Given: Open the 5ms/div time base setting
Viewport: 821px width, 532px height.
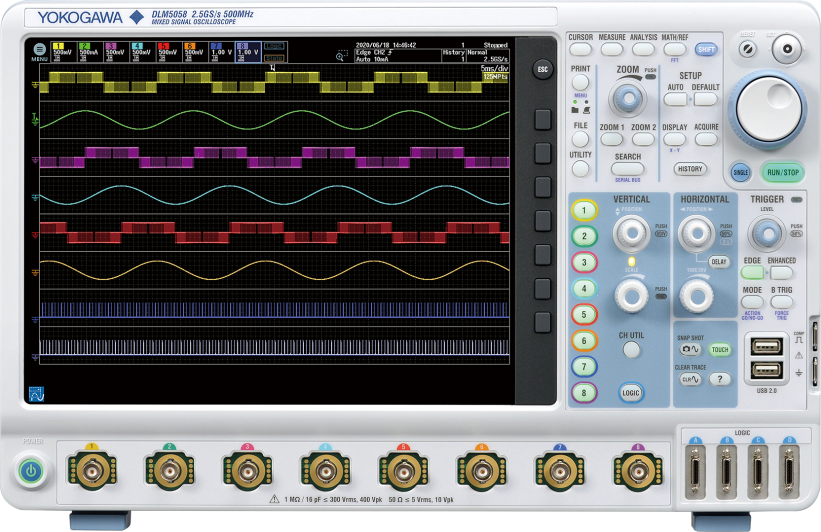Looking at the screenshot, I should pos(494,68).
